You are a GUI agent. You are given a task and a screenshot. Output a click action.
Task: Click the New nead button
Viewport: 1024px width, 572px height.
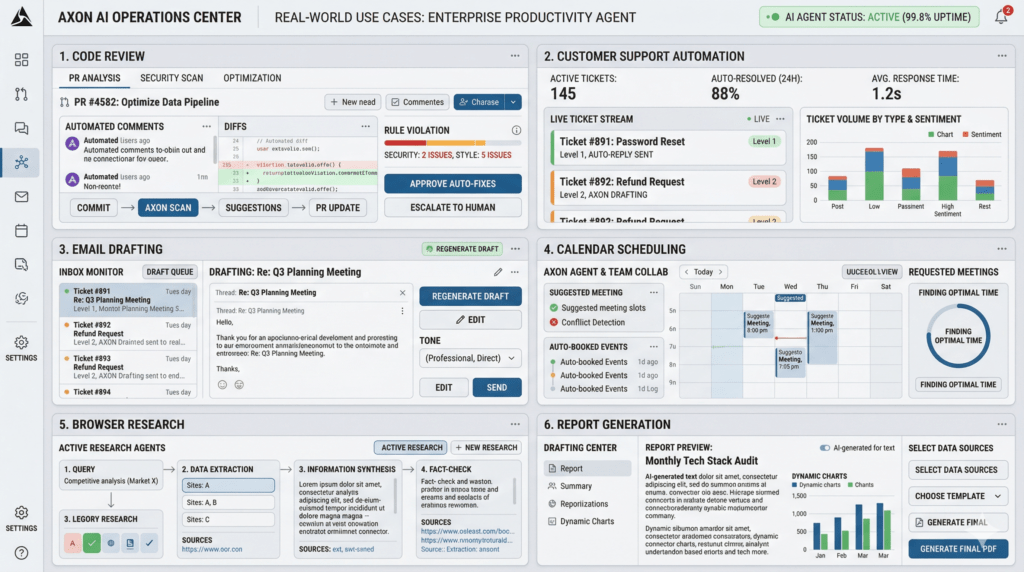pyautogui.click(x=353, y=102)
